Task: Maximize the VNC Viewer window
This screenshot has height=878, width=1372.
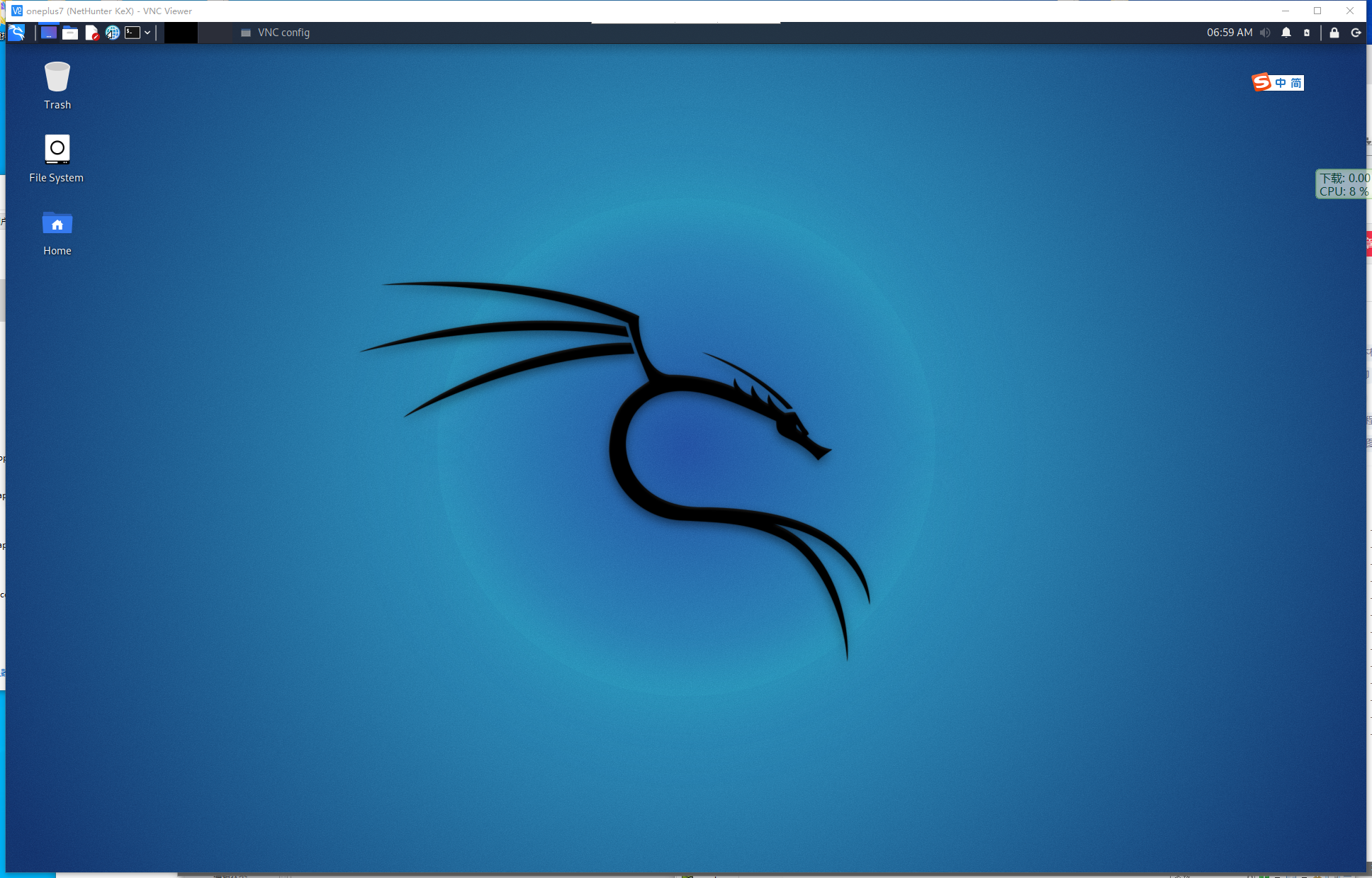Action: click(x=1317, y=11)
